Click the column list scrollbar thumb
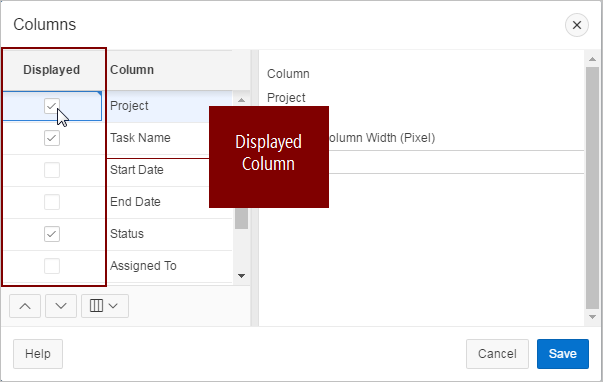Viewport: 603px width, 382px height. (242, 218)
